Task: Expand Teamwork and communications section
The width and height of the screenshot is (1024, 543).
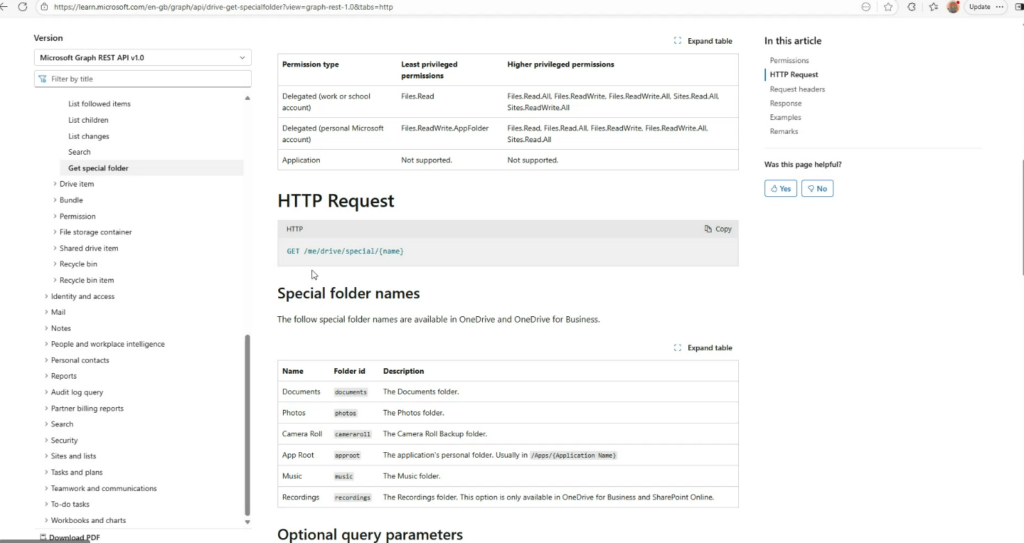Action: click(x=103, y=489)
